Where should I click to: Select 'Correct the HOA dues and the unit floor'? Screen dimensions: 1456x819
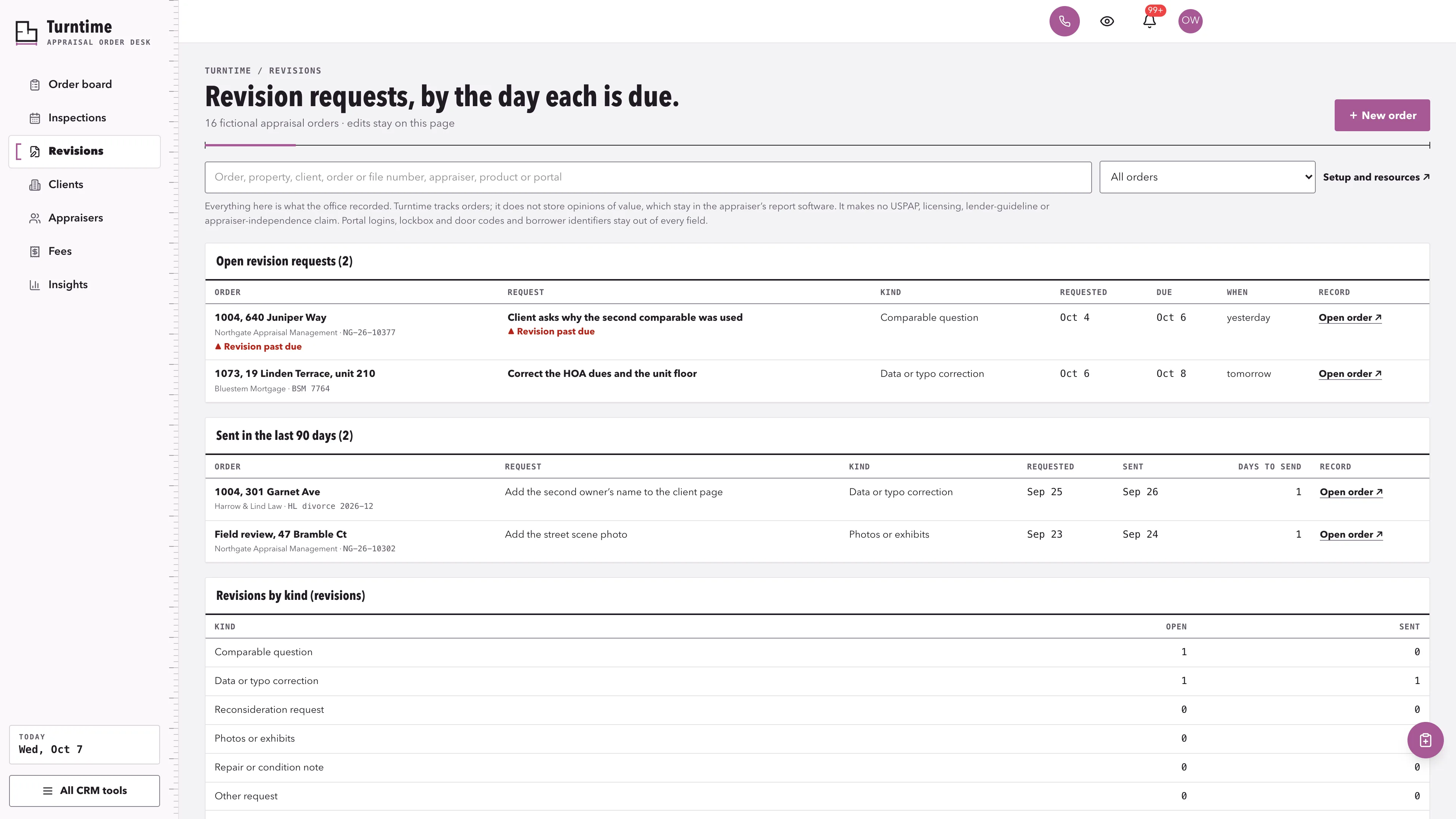pyautogui.click(x=602, y=373)
